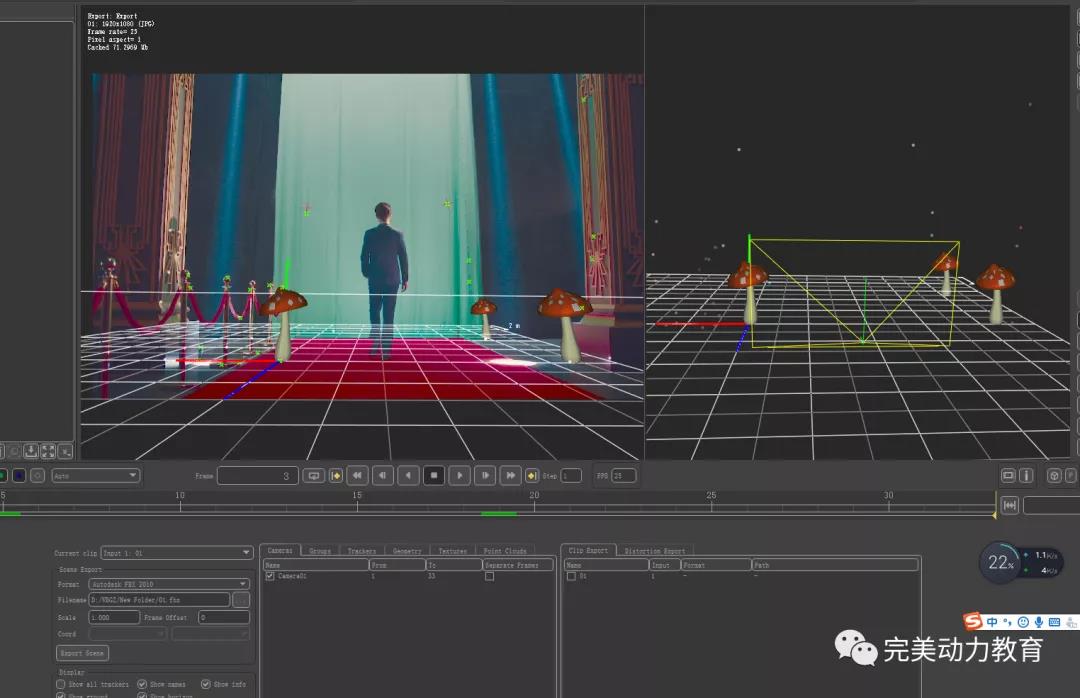Click frame 20 on the timeline
This screenshot has height=698, width=1080.
pyautogui.click(x=534, y=506)
